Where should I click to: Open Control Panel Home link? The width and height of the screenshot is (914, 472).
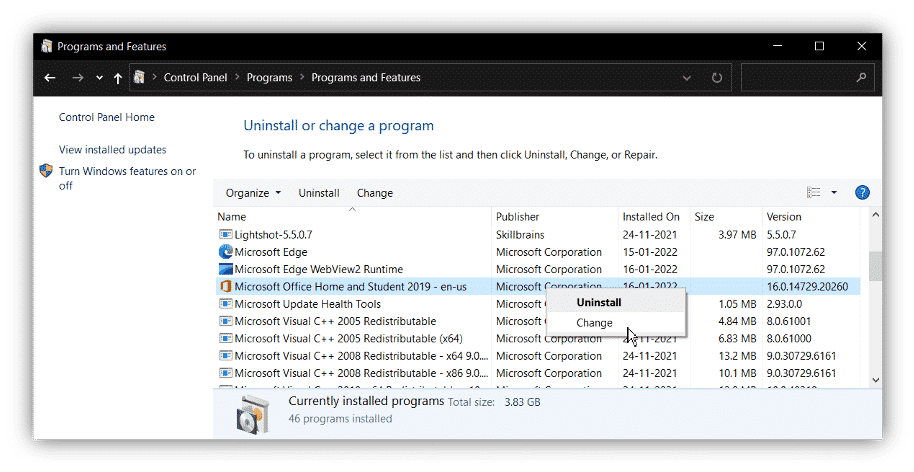107,117
